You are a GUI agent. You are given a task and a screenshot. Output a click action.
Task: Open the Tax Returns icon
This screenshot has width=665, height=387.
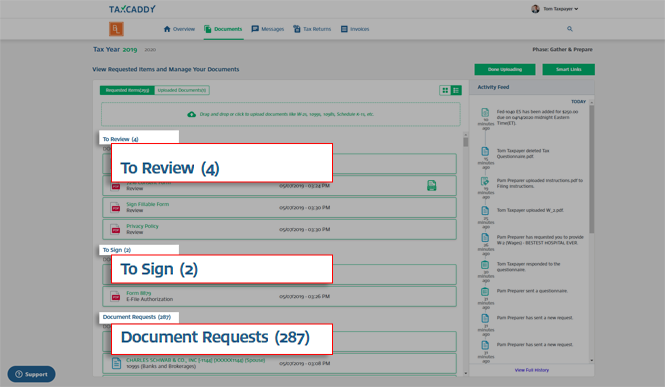click(297, 29)
